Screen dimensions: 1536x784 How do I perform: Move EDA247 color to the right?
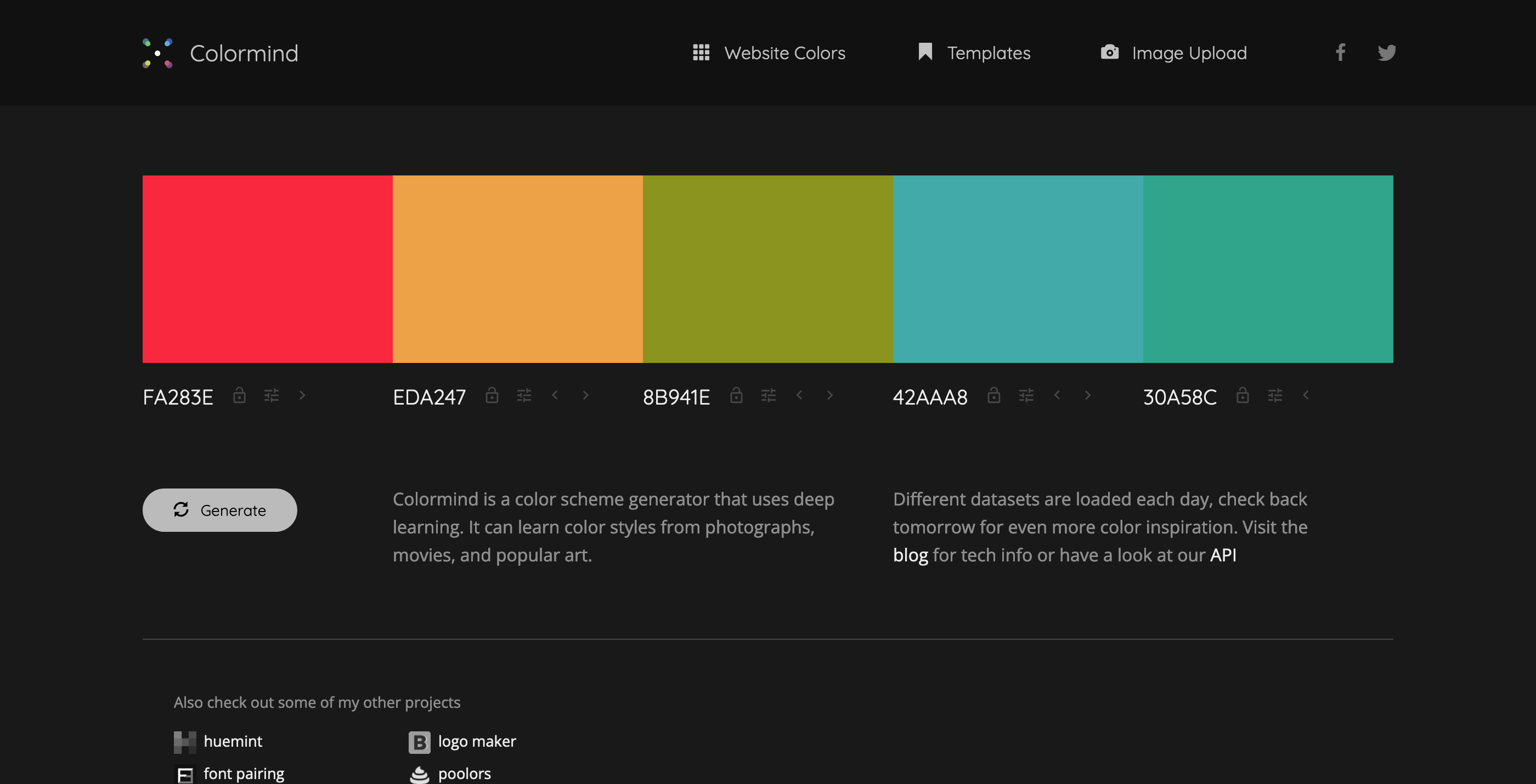pyautogui.click(x=585, y=395)
